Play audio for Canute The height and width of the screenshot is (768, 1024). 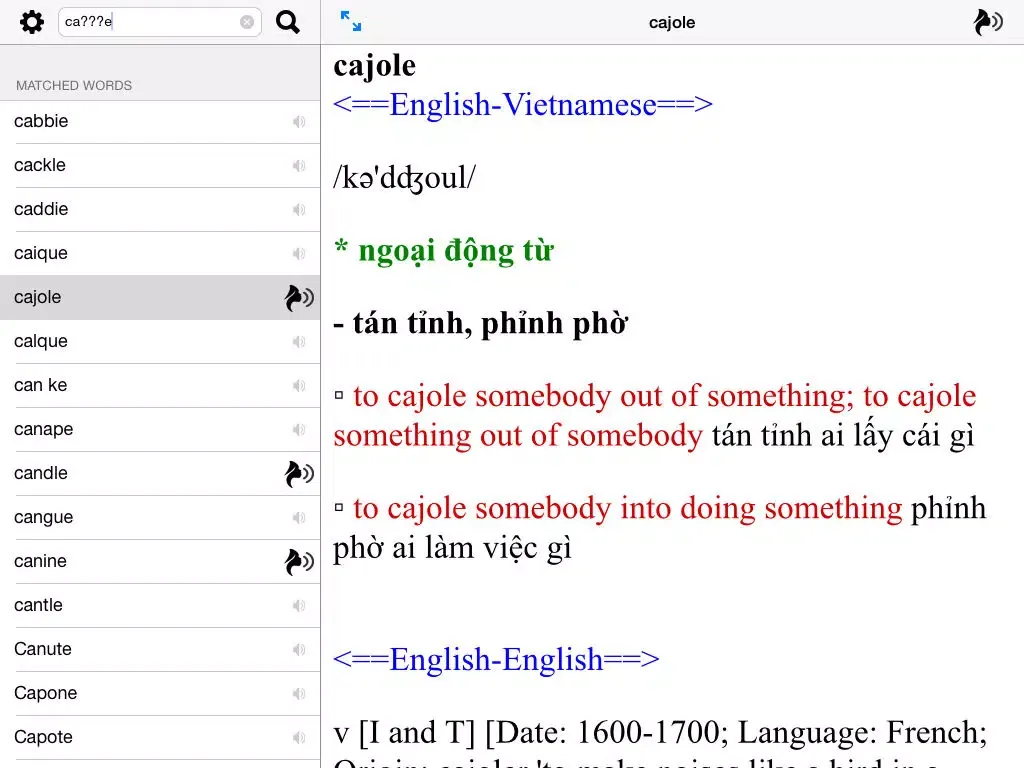[x=298, y=650]
